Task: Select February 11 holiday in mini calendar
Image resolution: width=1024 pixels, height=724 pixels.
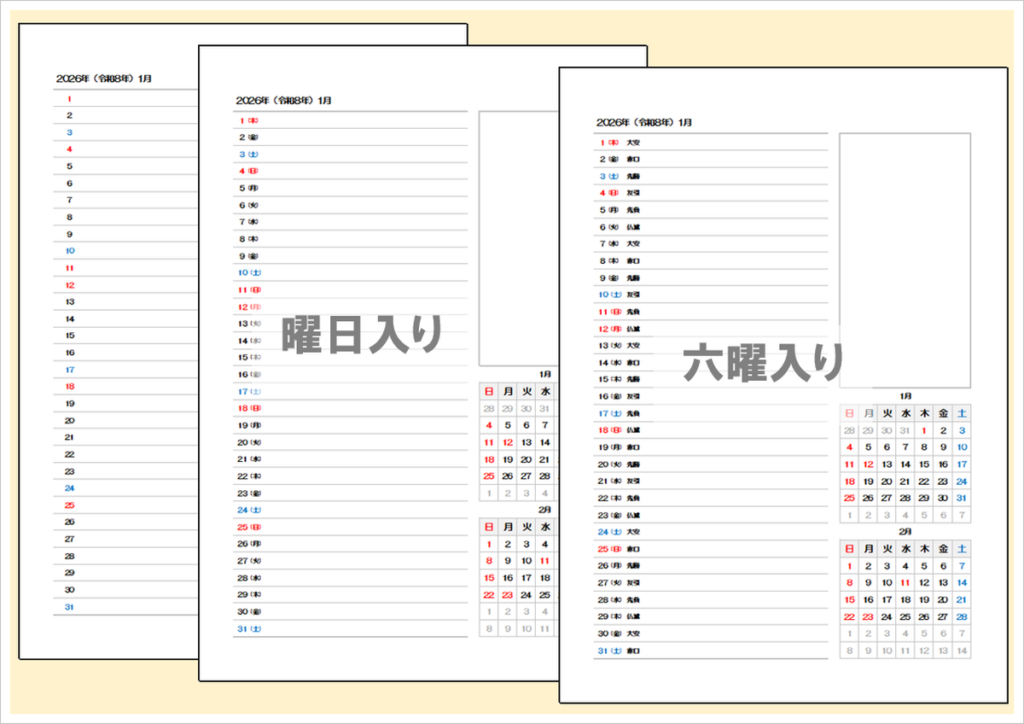Action: click(905, 581)
